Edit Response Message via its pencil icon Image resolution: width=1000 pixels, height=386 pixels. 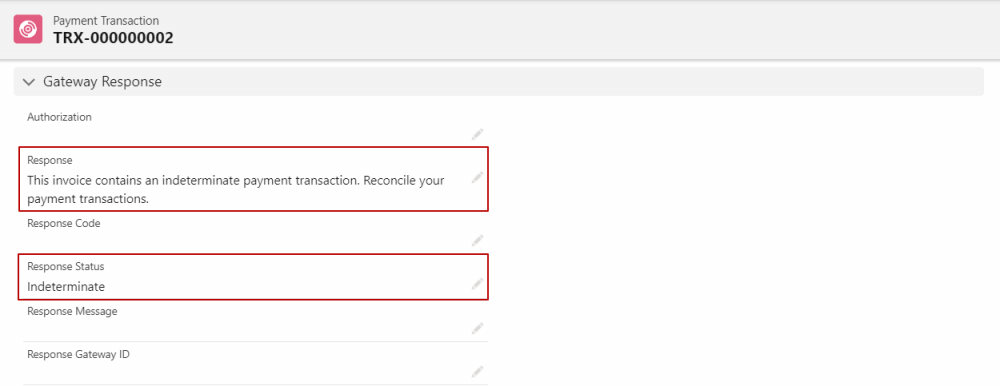477,329
